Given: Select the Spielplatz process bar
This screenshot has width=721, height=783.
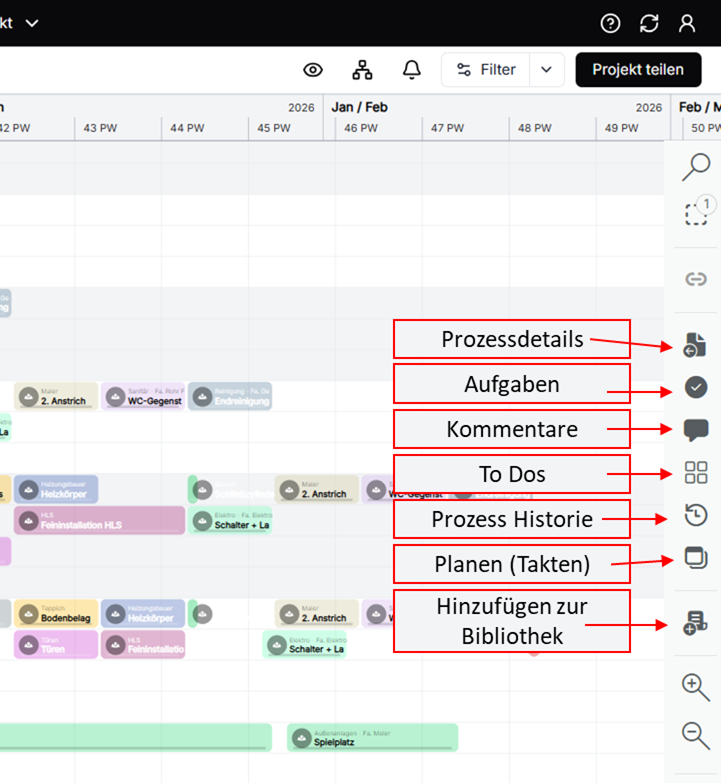Looking at the screenshot, I should [372, 738].
